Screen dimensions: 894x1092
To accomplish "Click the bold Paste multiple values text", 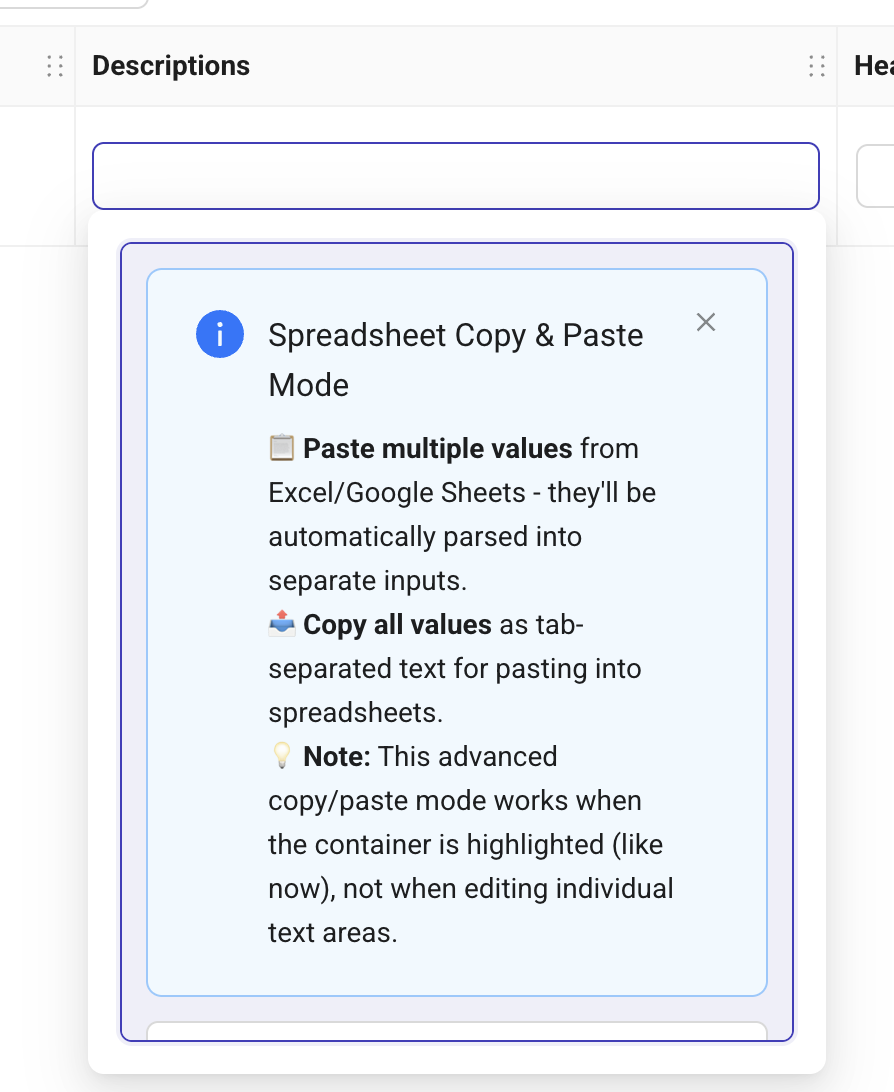I will coord(438,449).
